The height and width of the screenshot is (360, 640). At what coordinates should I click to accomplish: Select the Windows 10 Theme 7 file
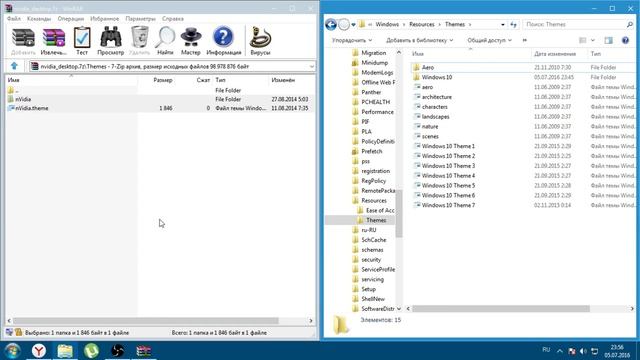(x=448, y=205)
